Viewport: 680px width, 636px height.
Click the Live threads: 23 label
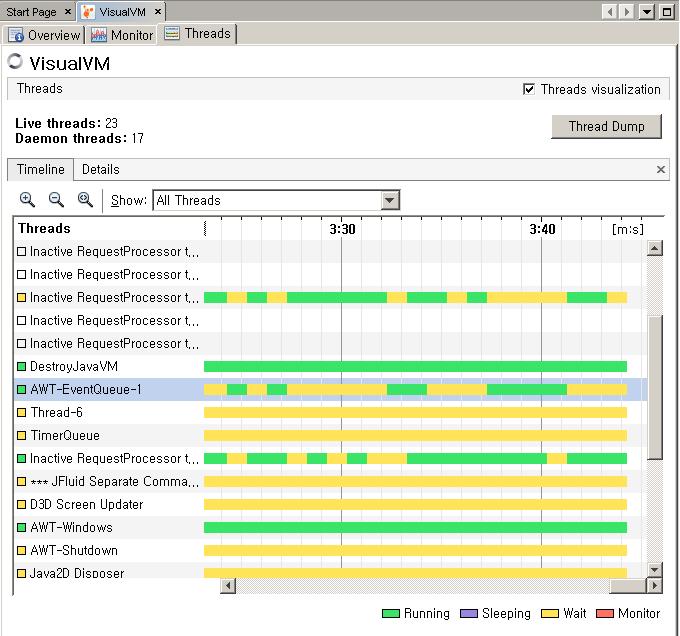coord(66,123)
